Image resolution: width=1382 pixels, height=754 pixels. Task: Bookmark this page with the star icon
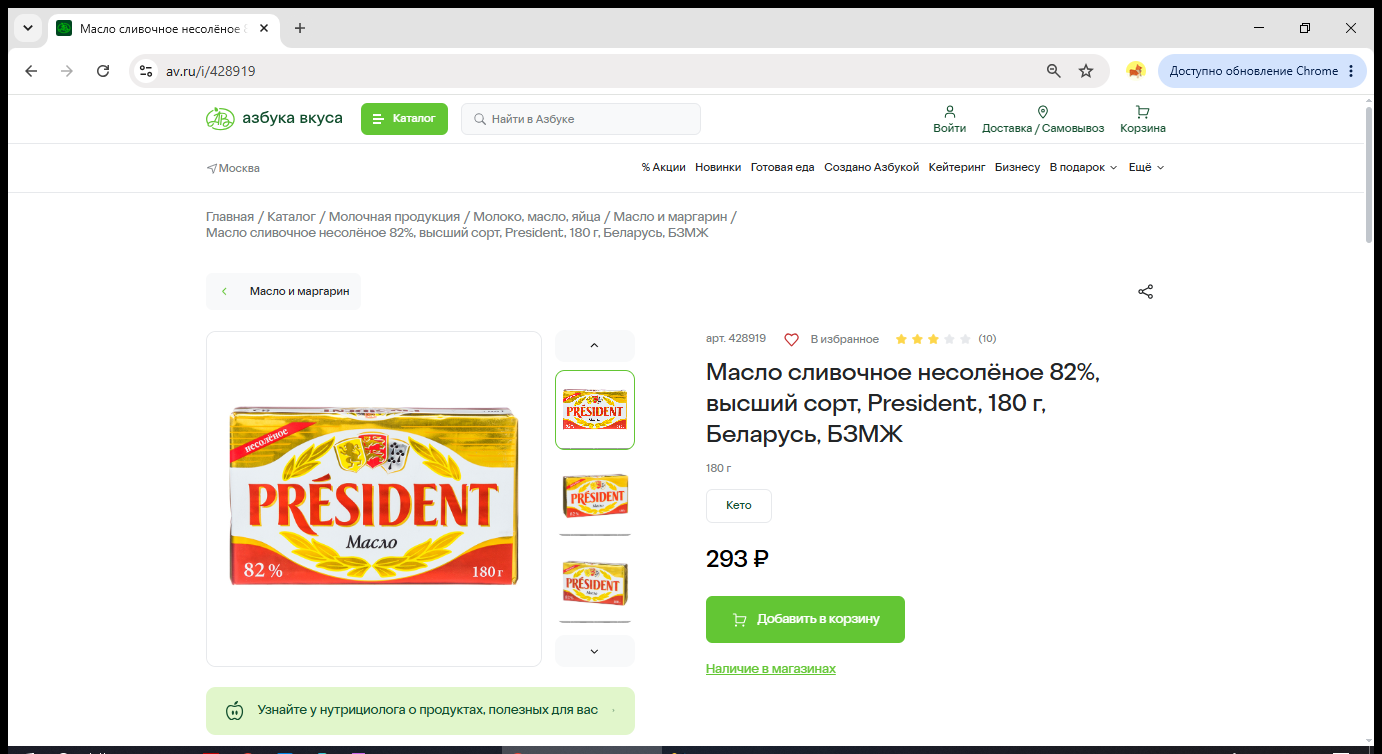tap(1086, 71)
